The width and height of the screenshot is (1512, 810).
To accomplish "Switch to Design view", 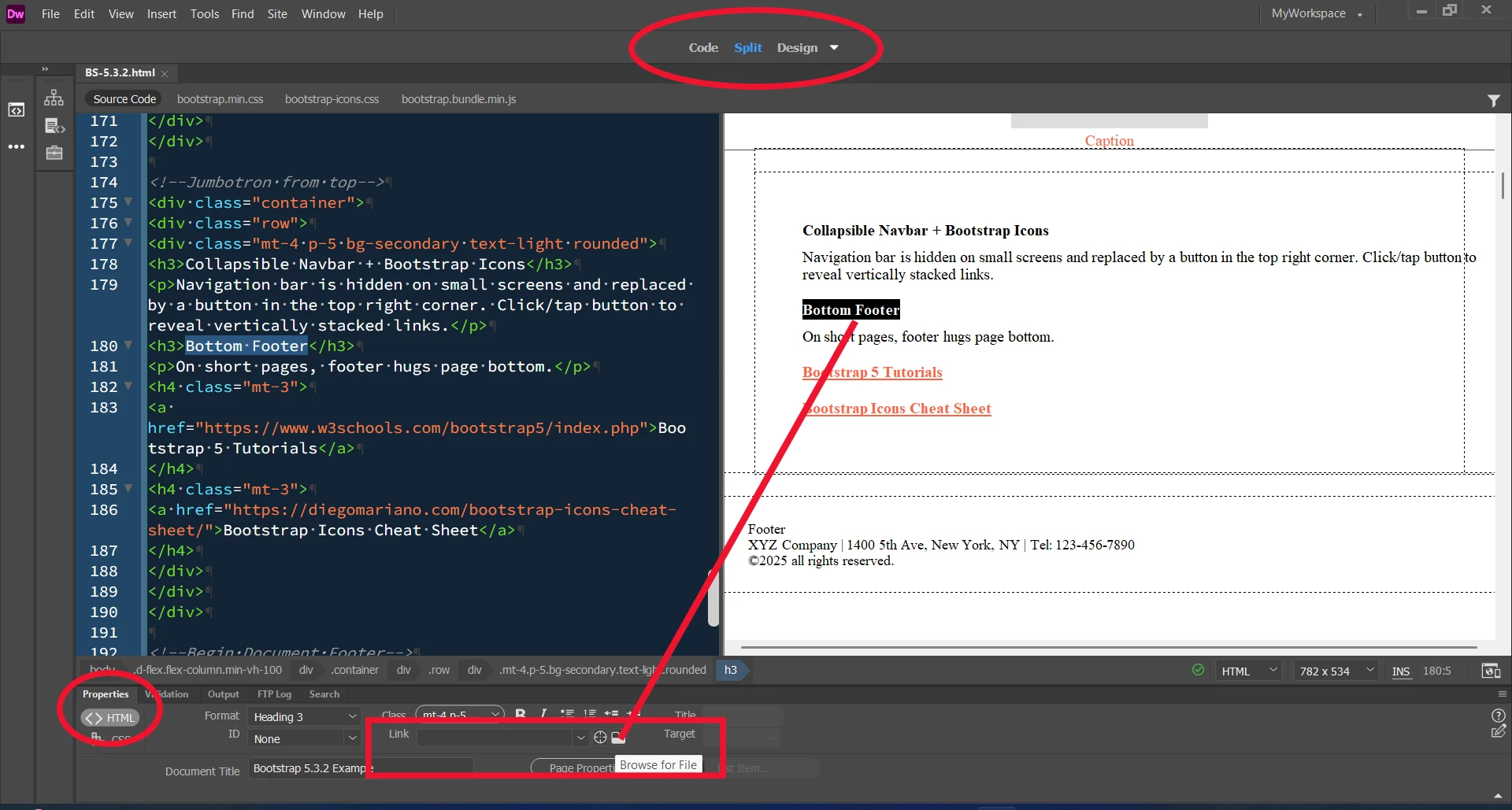I will [797, 48].
